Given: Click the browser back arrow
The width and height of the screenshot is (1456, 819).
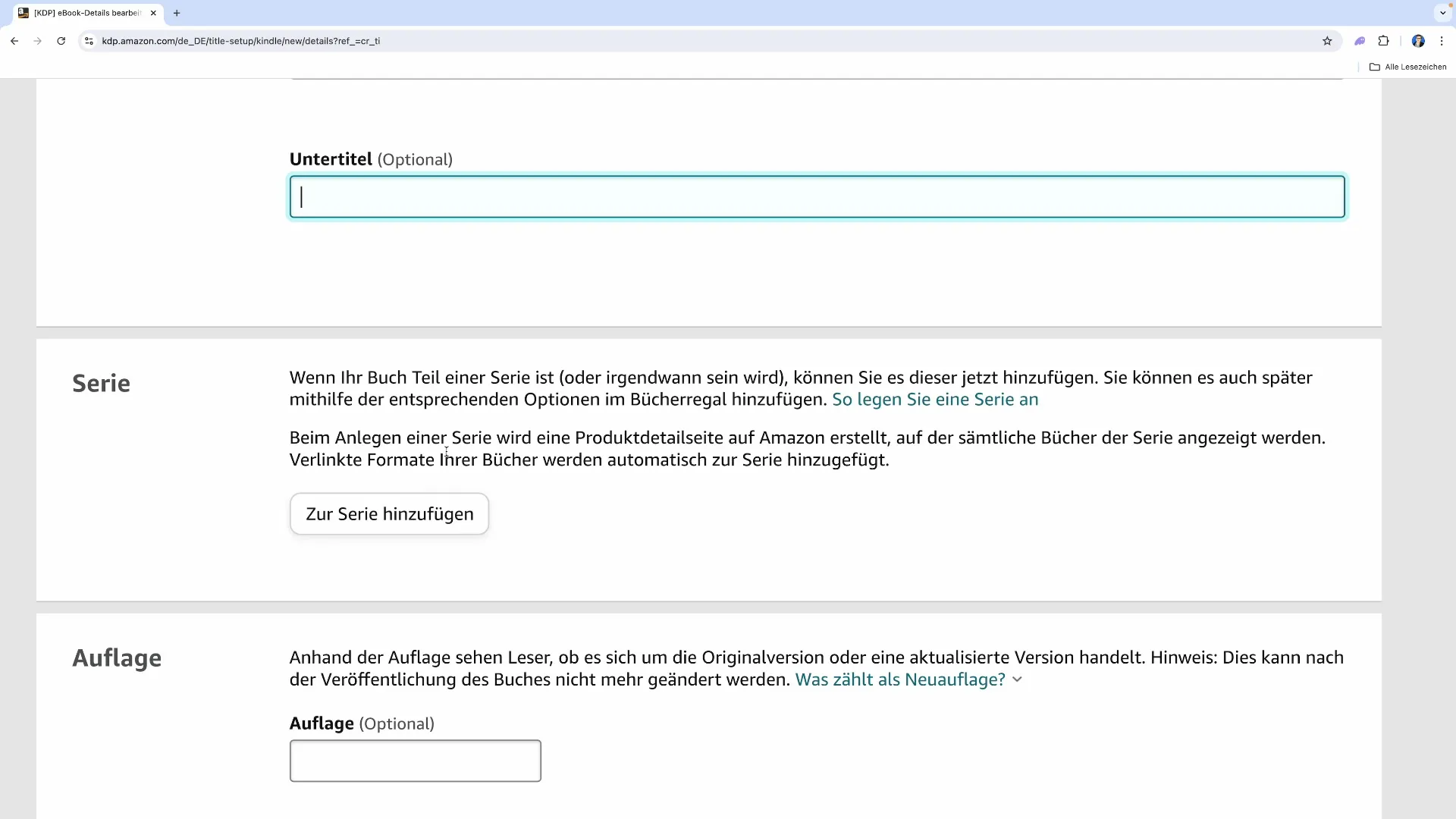Looking at the screenshot, I should click(14, 41).
